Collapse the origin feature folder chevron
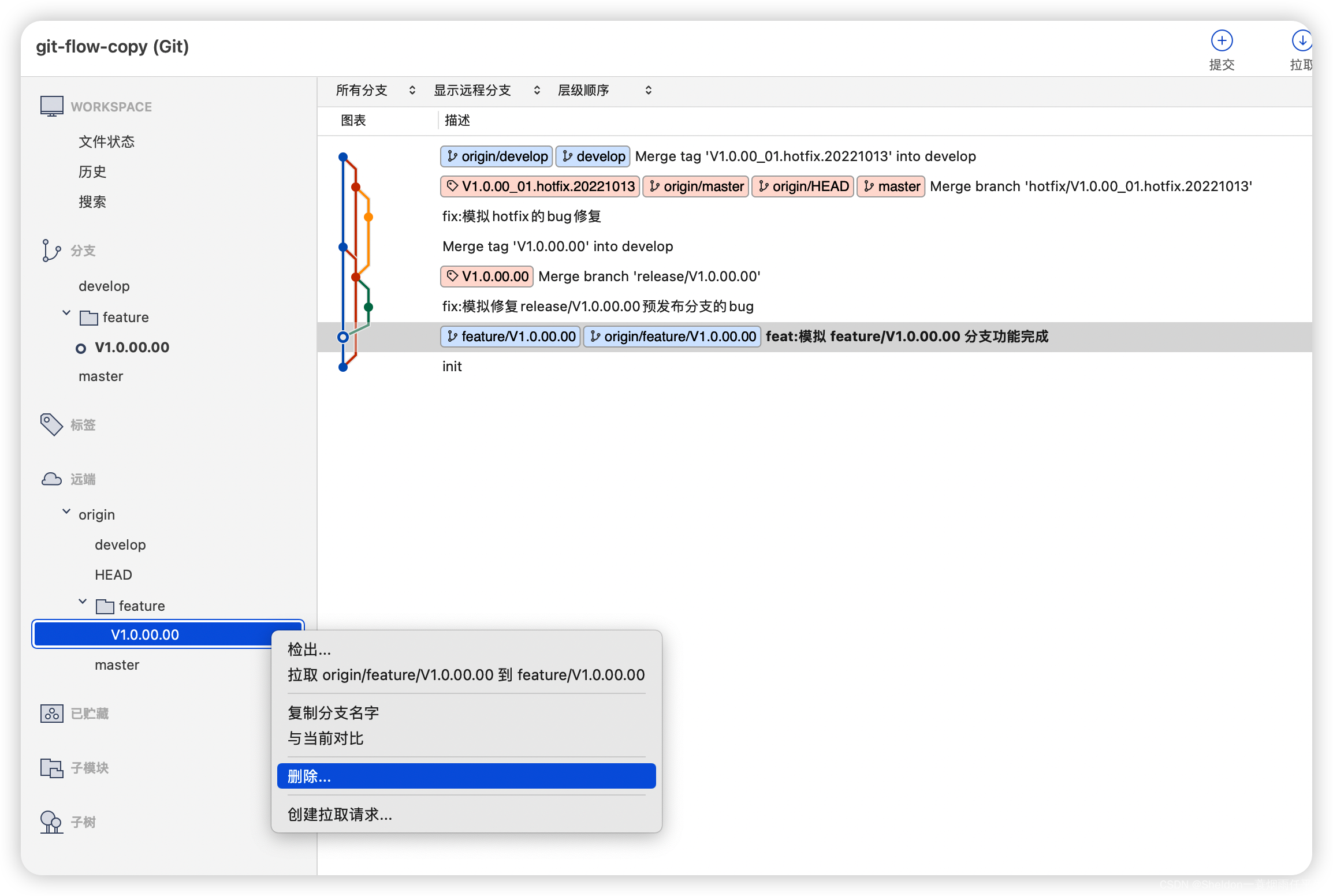This screenshot has width=1333, height=896. tap(83, 602)
